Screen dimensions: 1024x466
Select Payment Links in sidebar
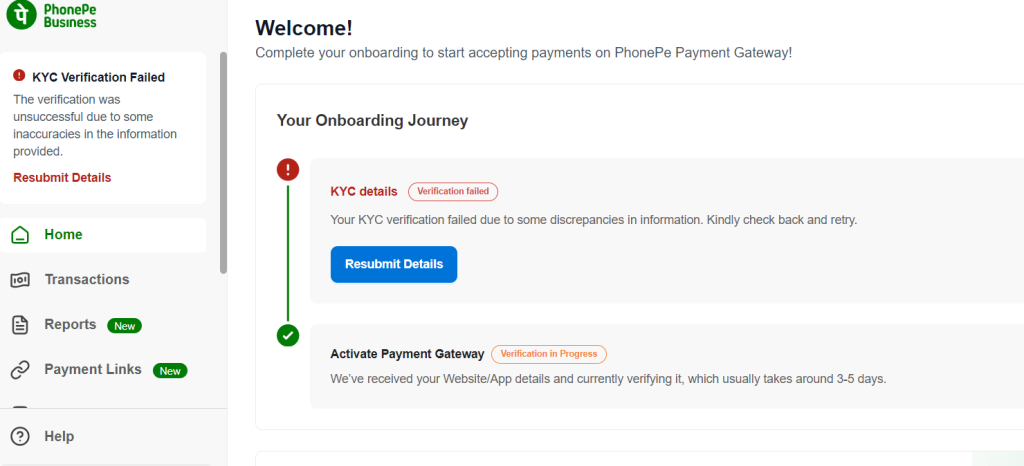coord(93,370)
